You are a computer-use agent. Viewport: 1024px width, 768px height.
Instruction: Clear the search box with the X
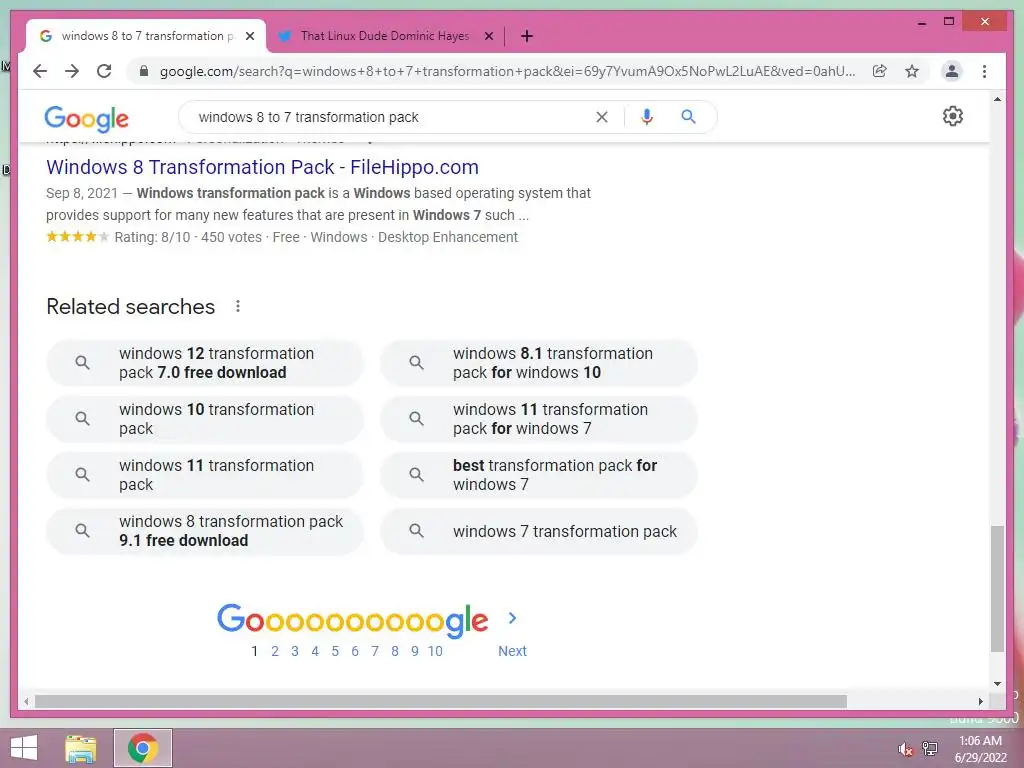pos(601,117)
